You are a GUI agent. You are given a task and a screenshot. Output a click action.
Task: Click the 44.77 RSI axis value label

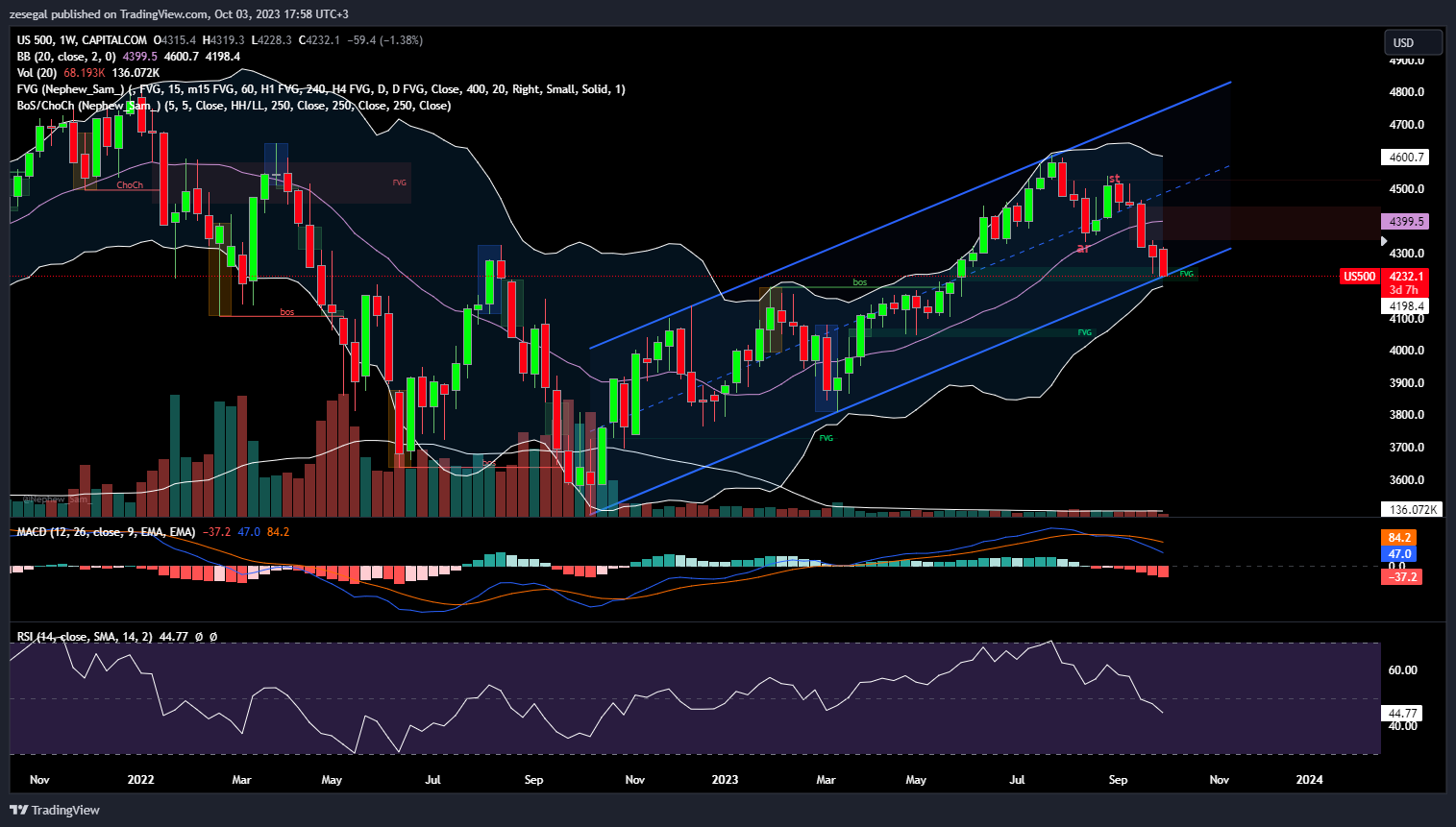[1403, 714]
